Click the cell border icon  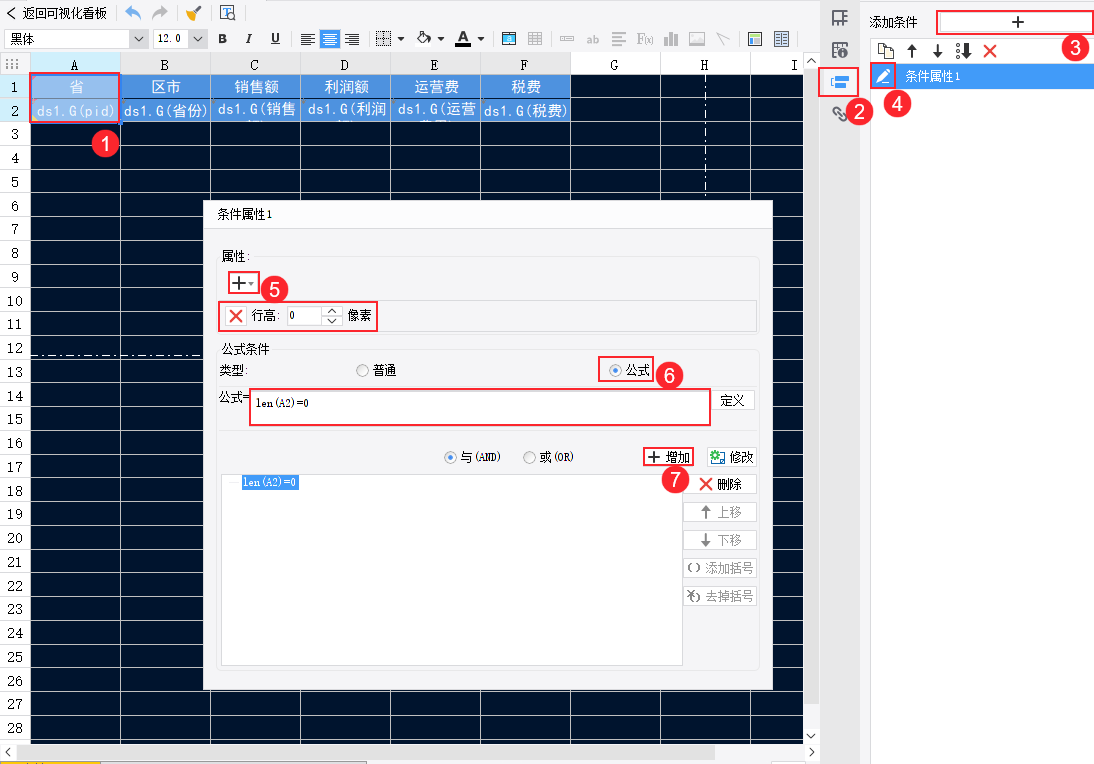[x=383, y=39]
